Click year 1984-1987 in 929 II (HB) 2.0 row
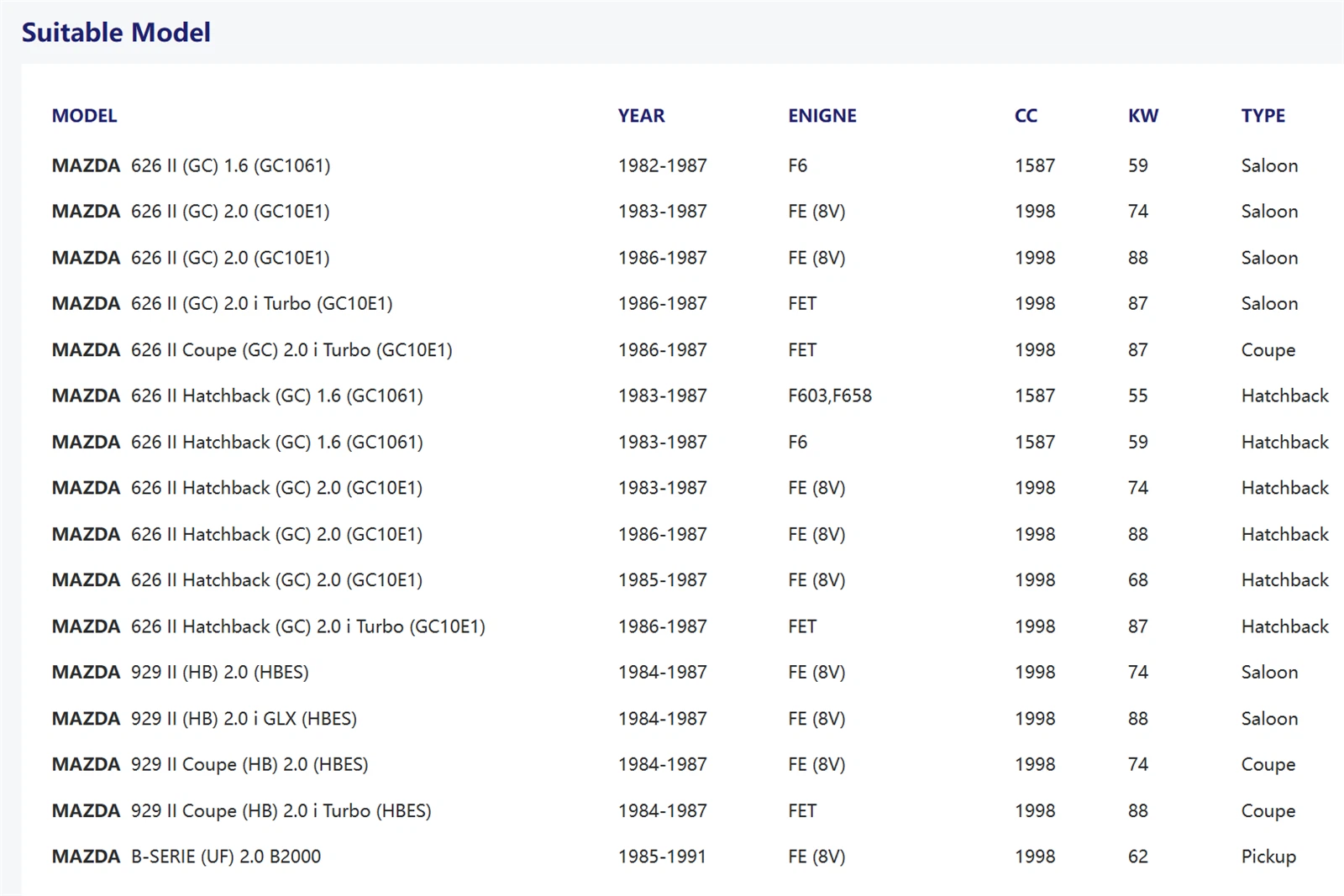 [x=663, y=673]
